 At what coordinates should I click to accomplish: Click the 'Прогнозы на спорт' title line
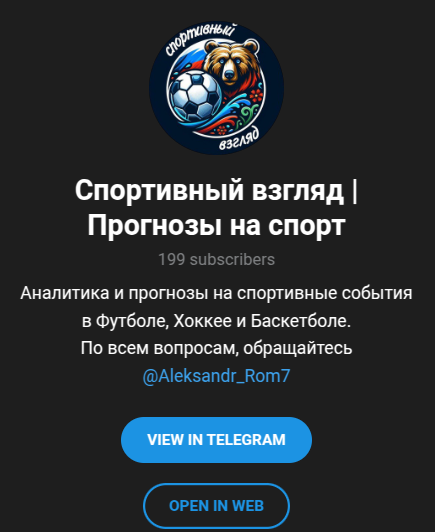[x=216, y=226]
